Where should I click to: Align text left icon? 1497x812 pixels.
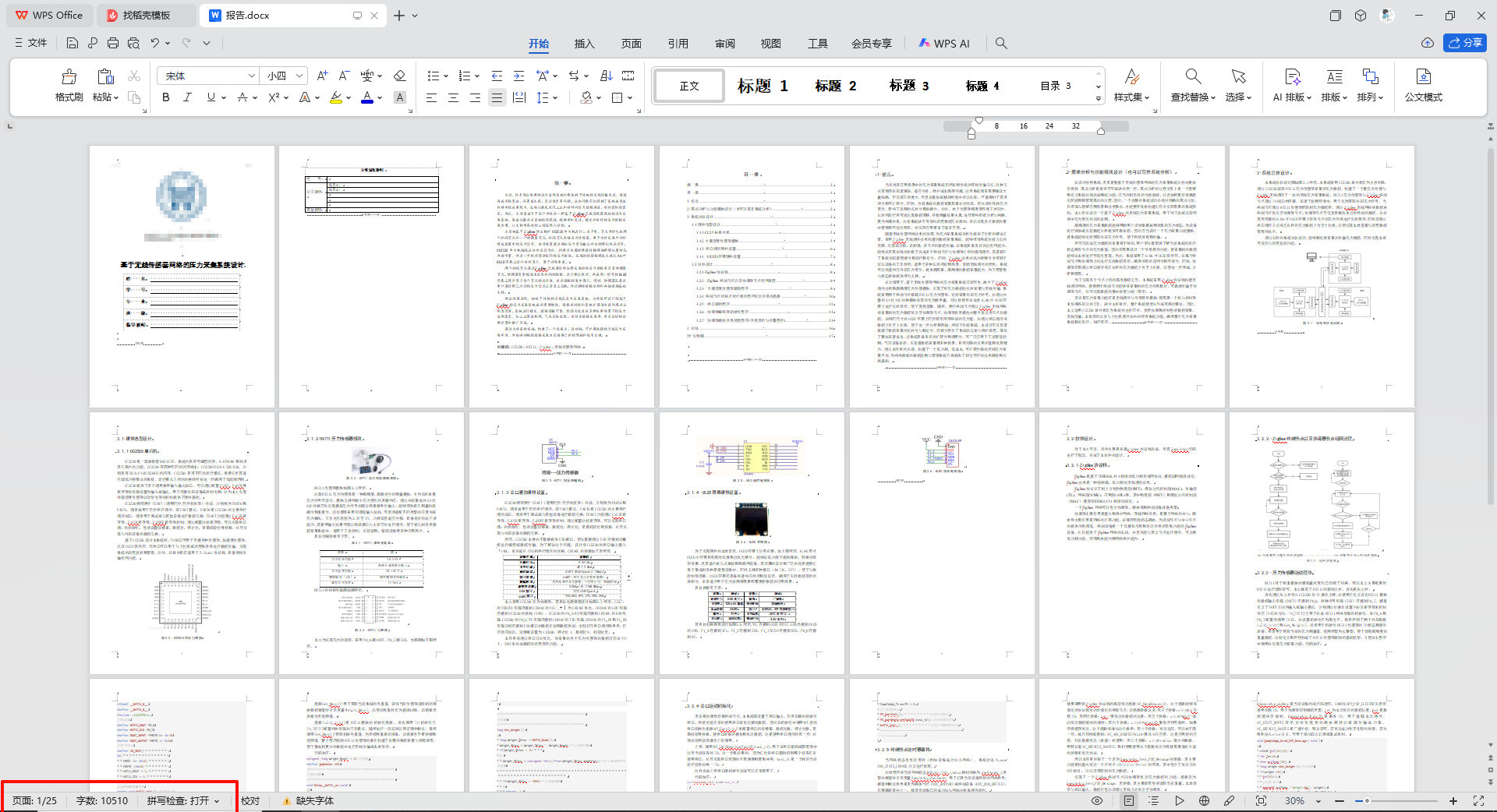[x=431, y=97]
